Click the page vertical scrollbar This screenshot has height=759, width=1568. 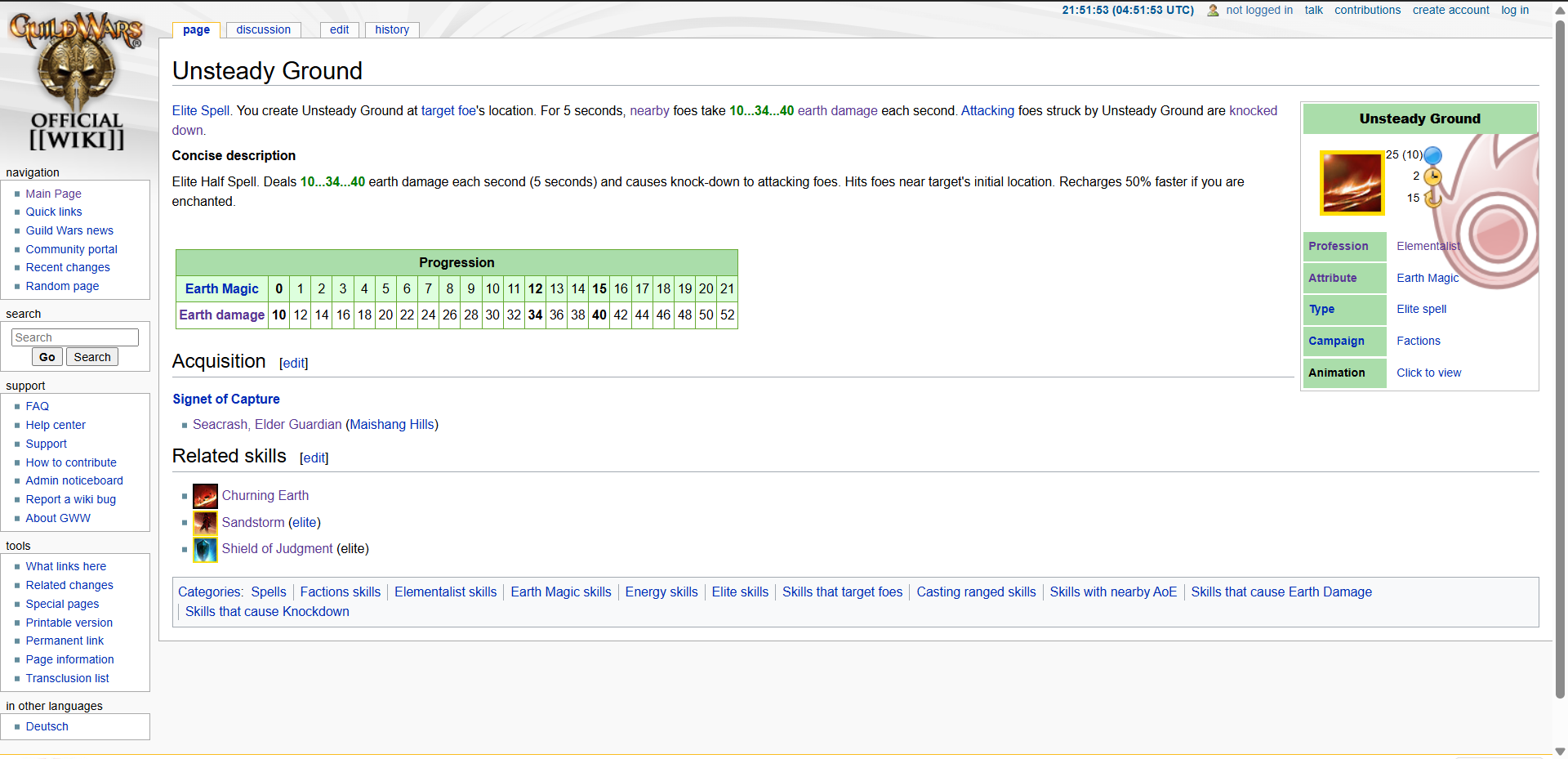point(1560,359)
